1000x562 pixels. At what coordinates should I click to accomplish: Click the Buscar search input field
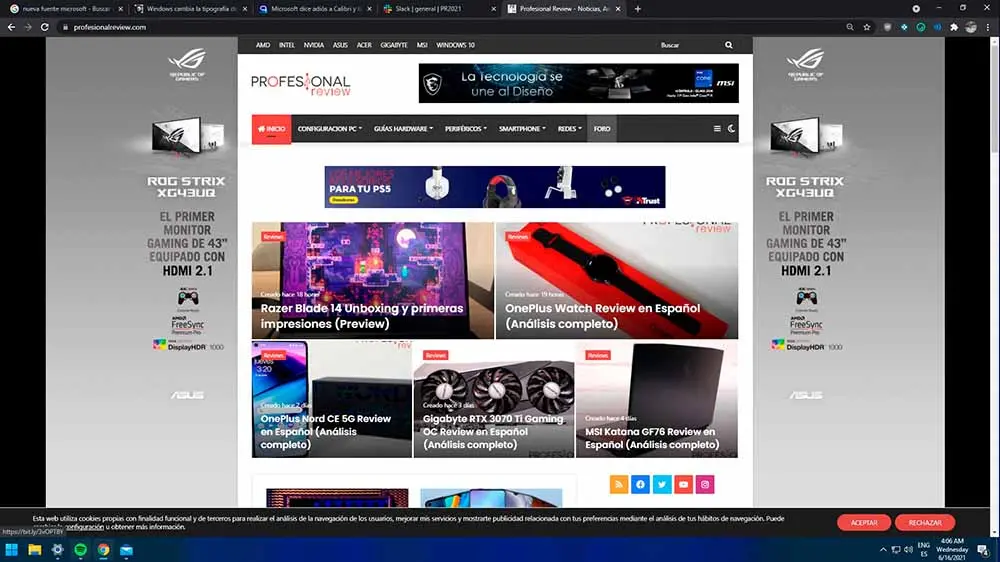(689, 45)
